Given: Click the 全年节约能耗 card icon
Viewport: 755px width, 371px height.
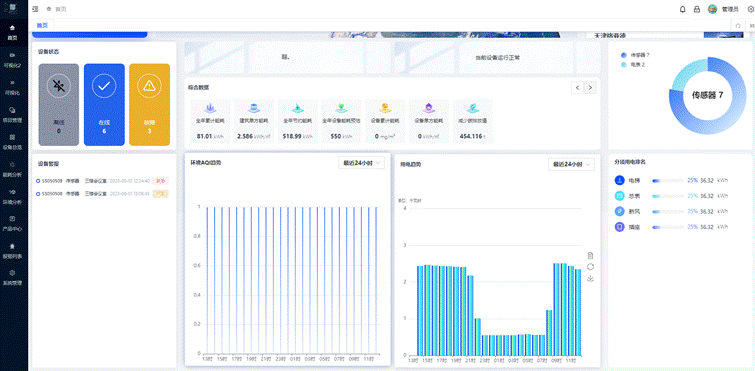Looking at the screenshot, I should point(298,108).
